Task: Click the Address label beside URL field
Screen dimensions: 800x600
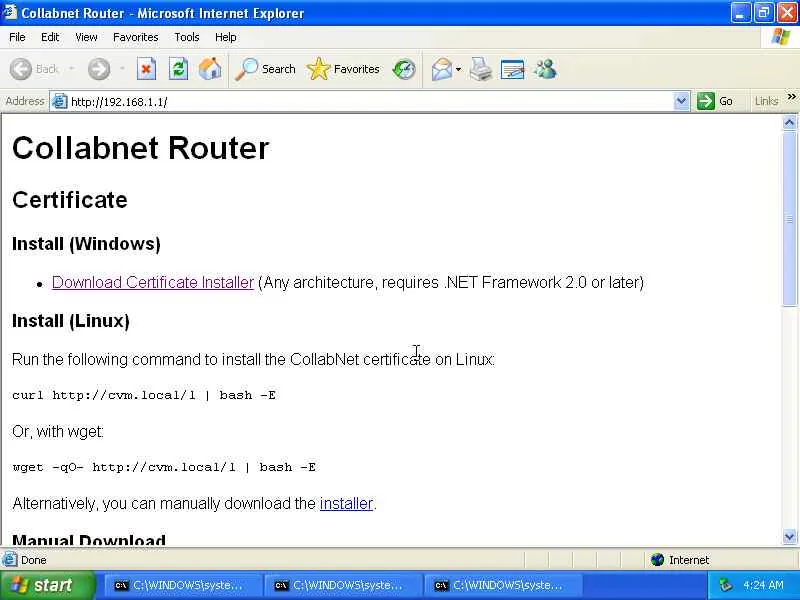Action: click(24, 101)
